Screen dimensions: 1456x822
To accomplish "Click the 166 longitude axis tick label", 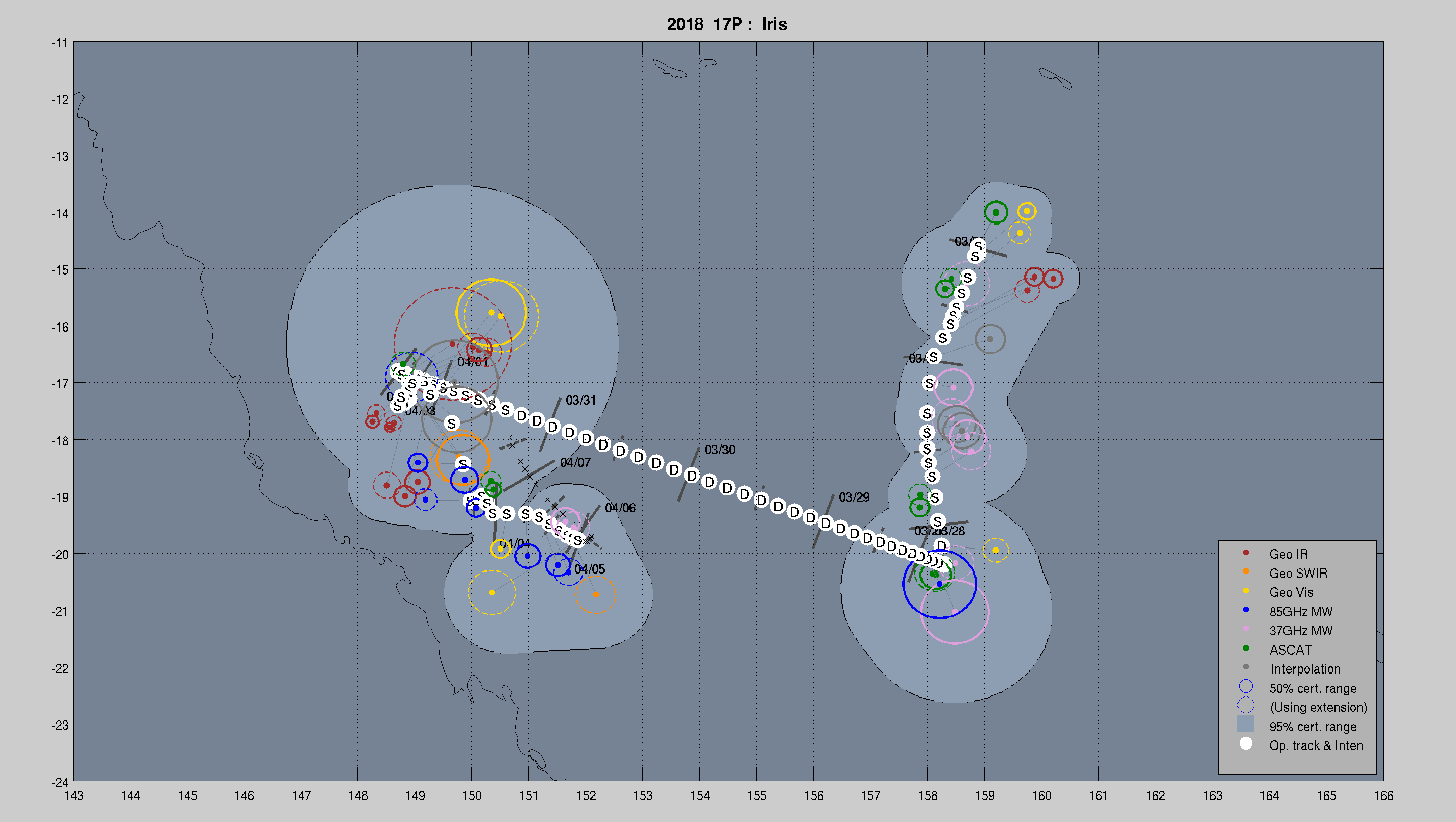I will coord(1383,796).
